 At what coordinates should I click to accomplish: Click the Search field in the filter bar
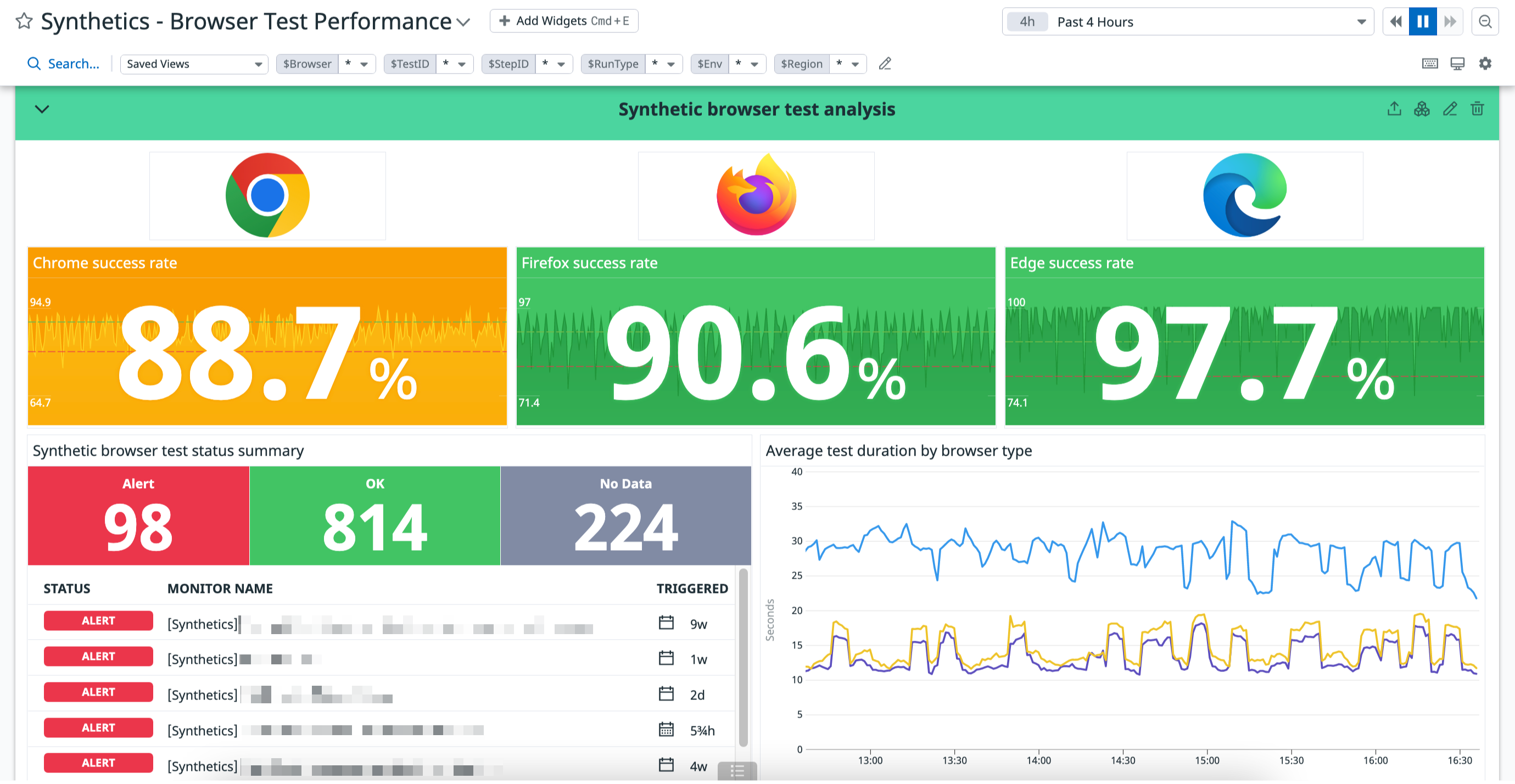(x=64, y=64)
